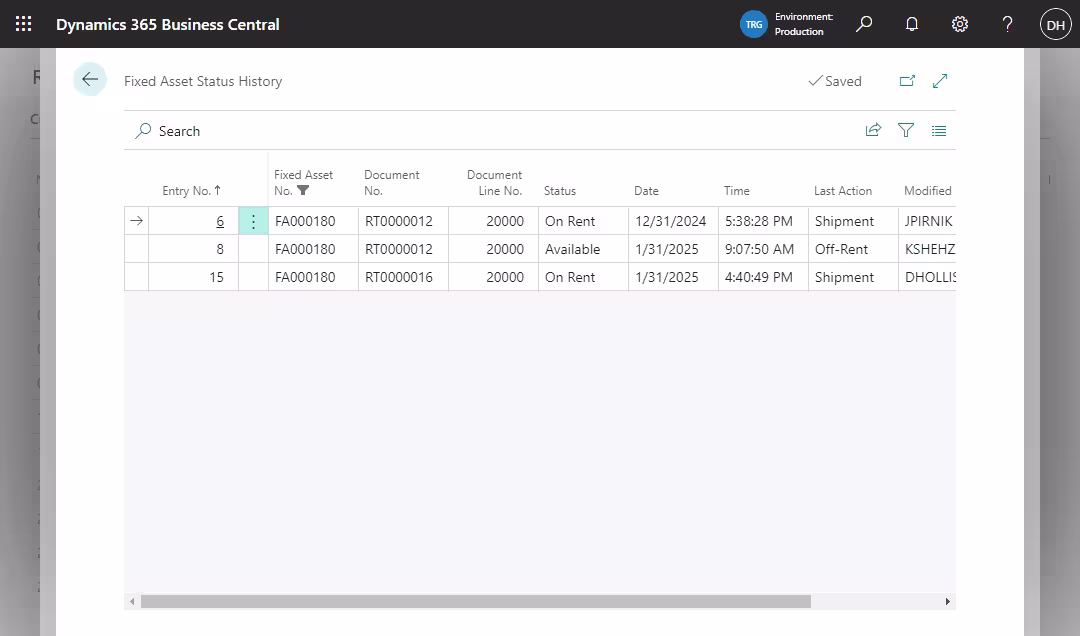Click the horizontal scrollbar thumb
Viewport: 1080px width, 636px height.
(x=476, y=602)
